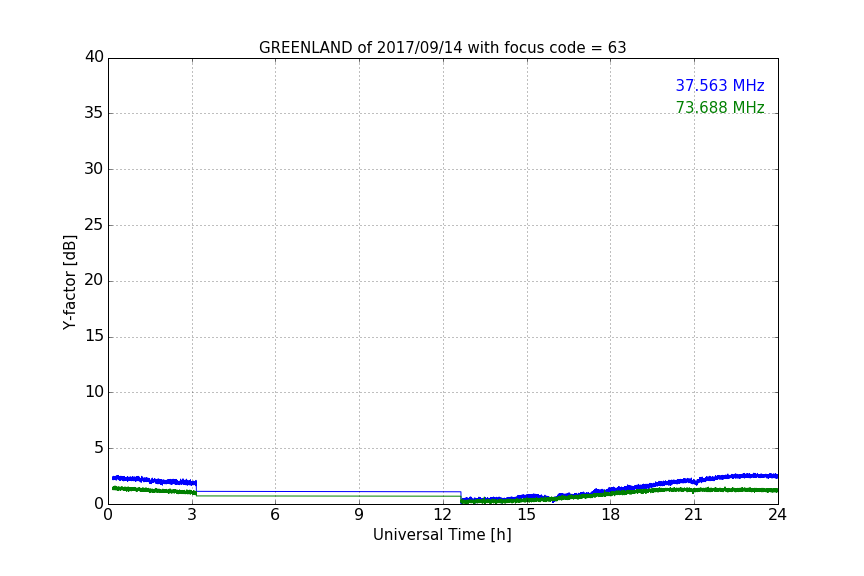The height and width of the screenshot is (576, 864).
Task: Click x-axis tick label 3
Action: (x=192, y=515)
